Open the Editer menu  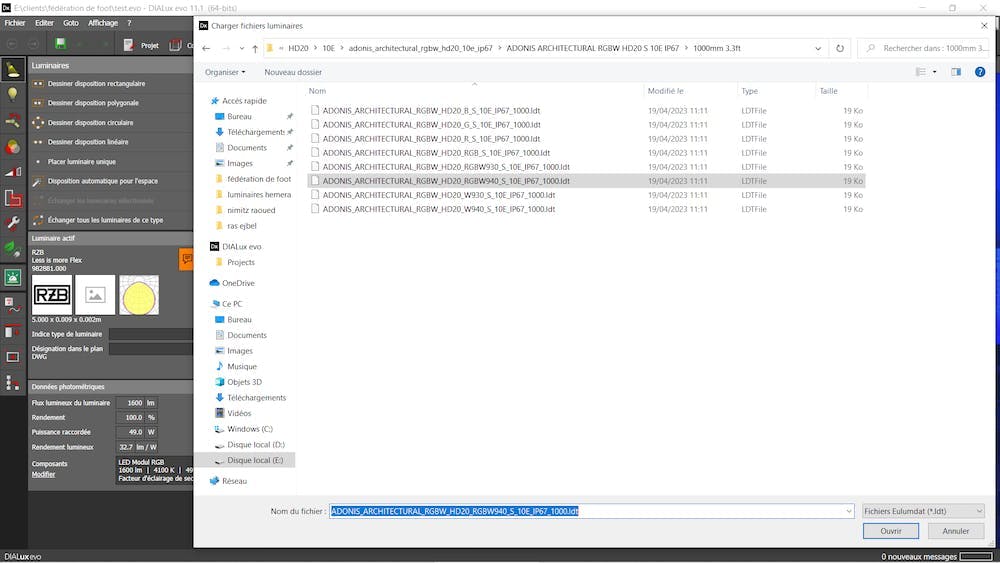pos(44,23)
